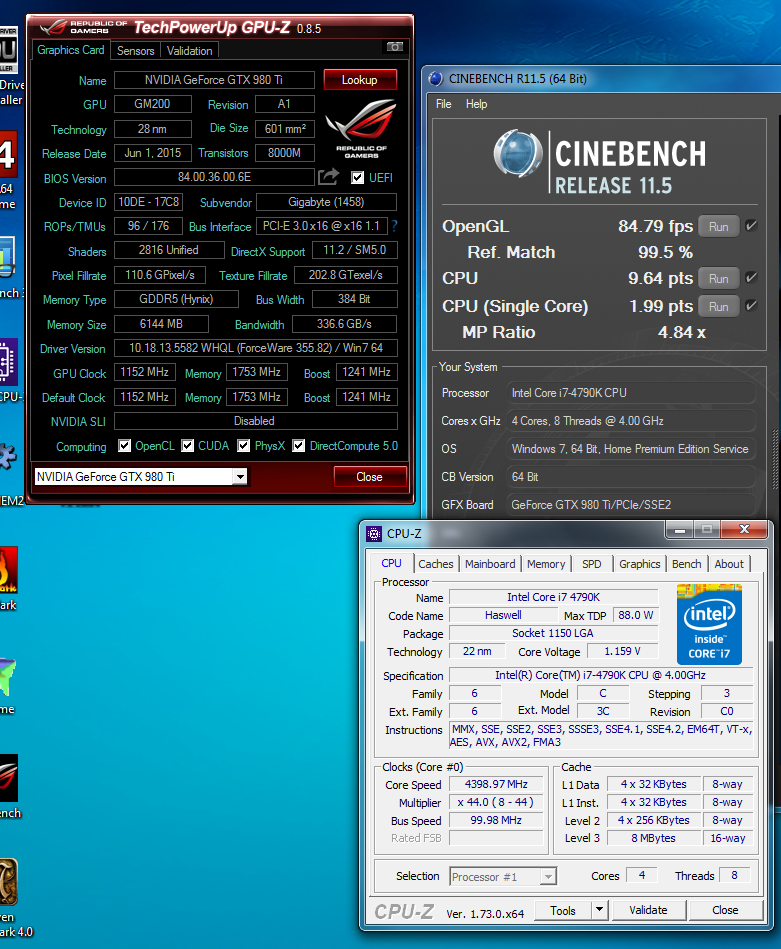Toggle the OpenGL test checkmark in CINEBENCH
Viewport: 781px width, 949px height.
751,226
